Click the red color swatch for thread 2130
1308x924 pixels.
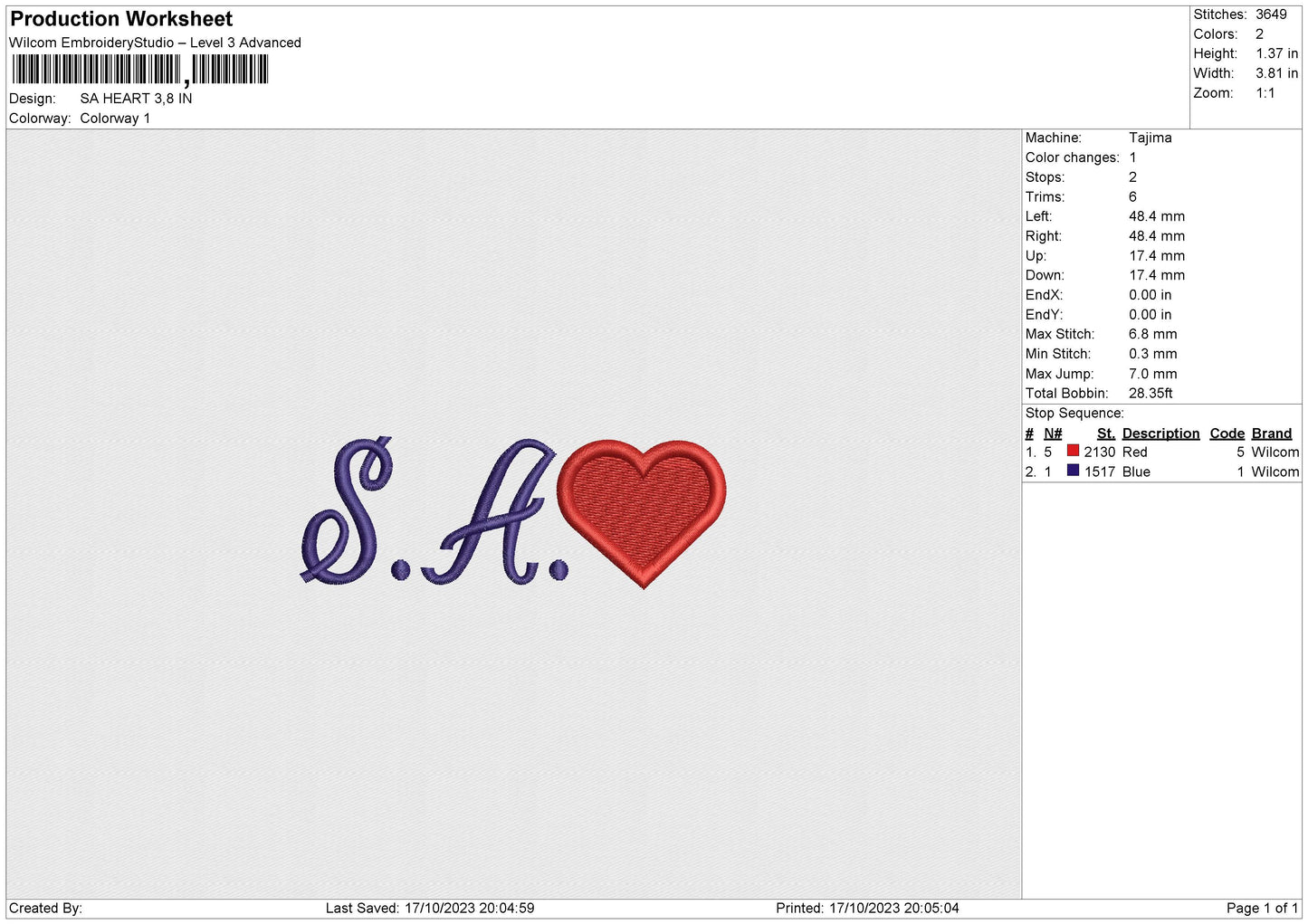1073,451
